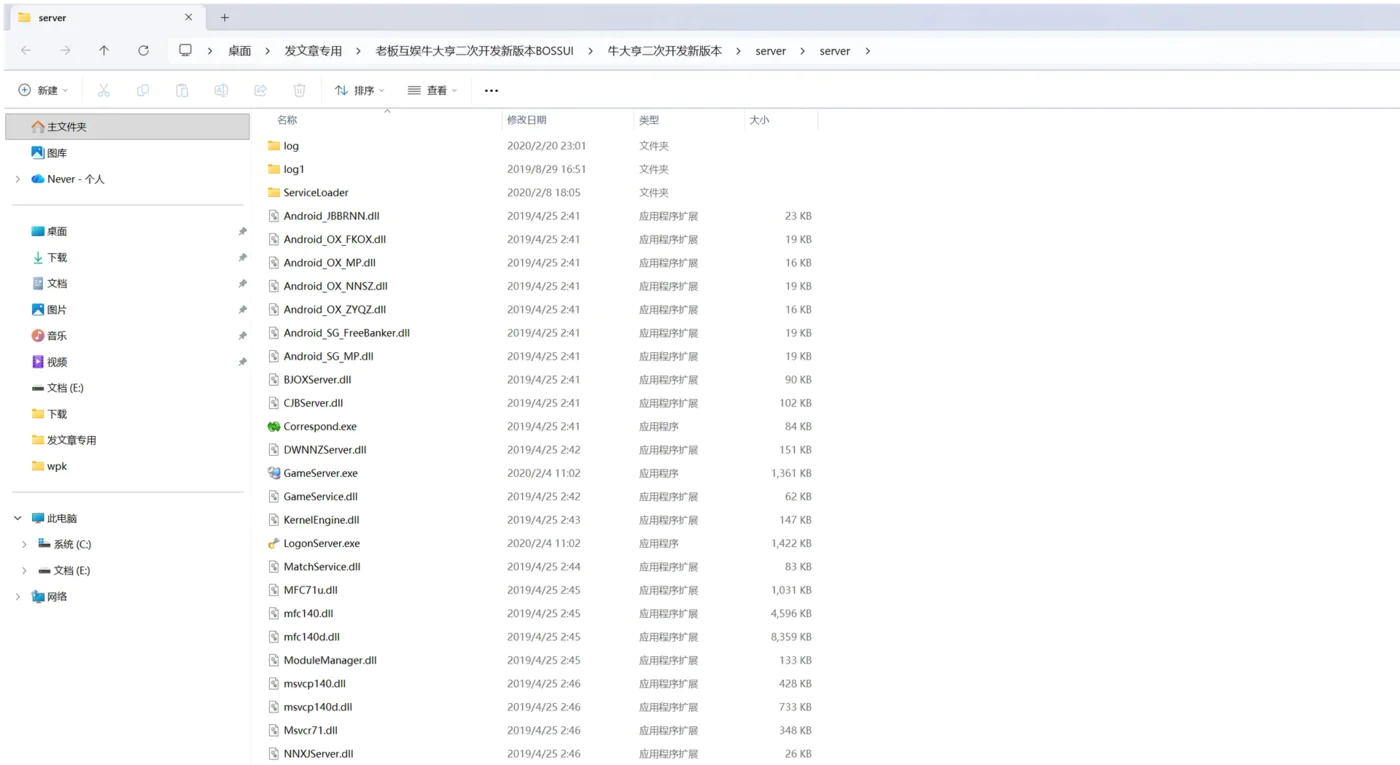Viewport: 1400px width, 765px height.
Task: Select the Android_SG_FreeBanker.dll file
Action: click(x=346, y=333)
